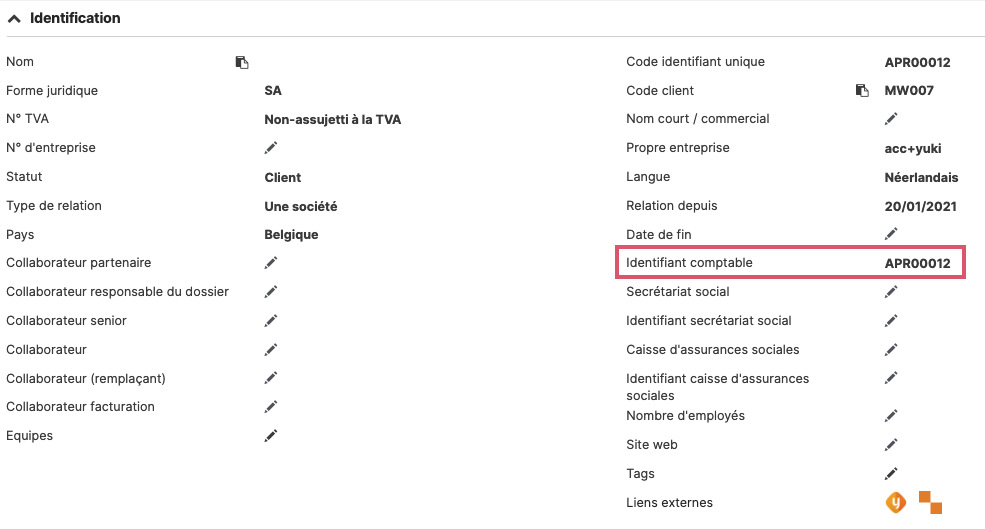This screenshot has width=985, height=529.
Task: Edit the Nombre d'employés field
Action: (x=891, y=416)
